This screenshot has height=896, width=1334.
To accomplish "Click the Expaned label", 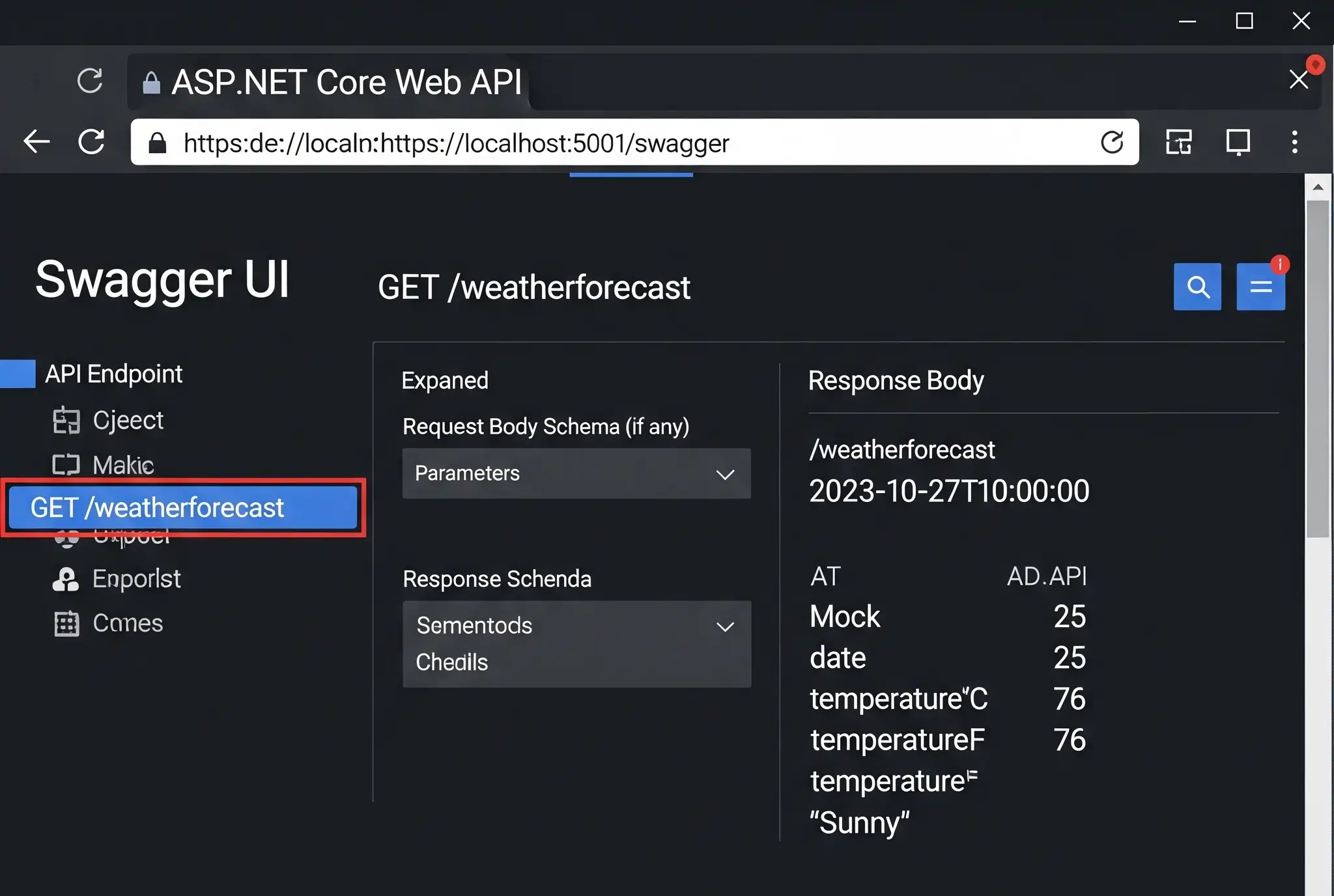I will tap(445, 380).
